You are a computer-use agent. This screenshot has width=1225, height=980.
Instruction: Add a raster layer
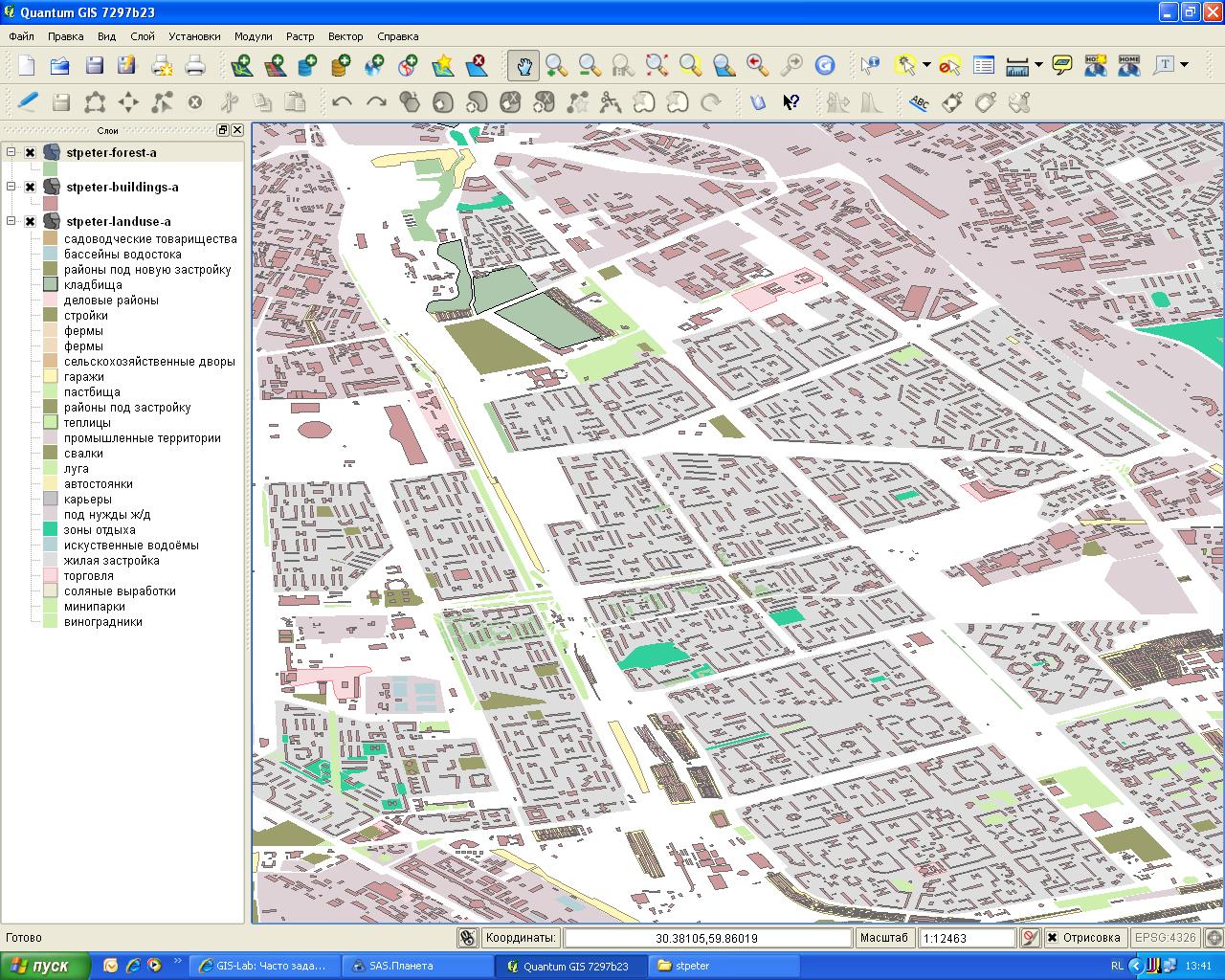[275, 65]
